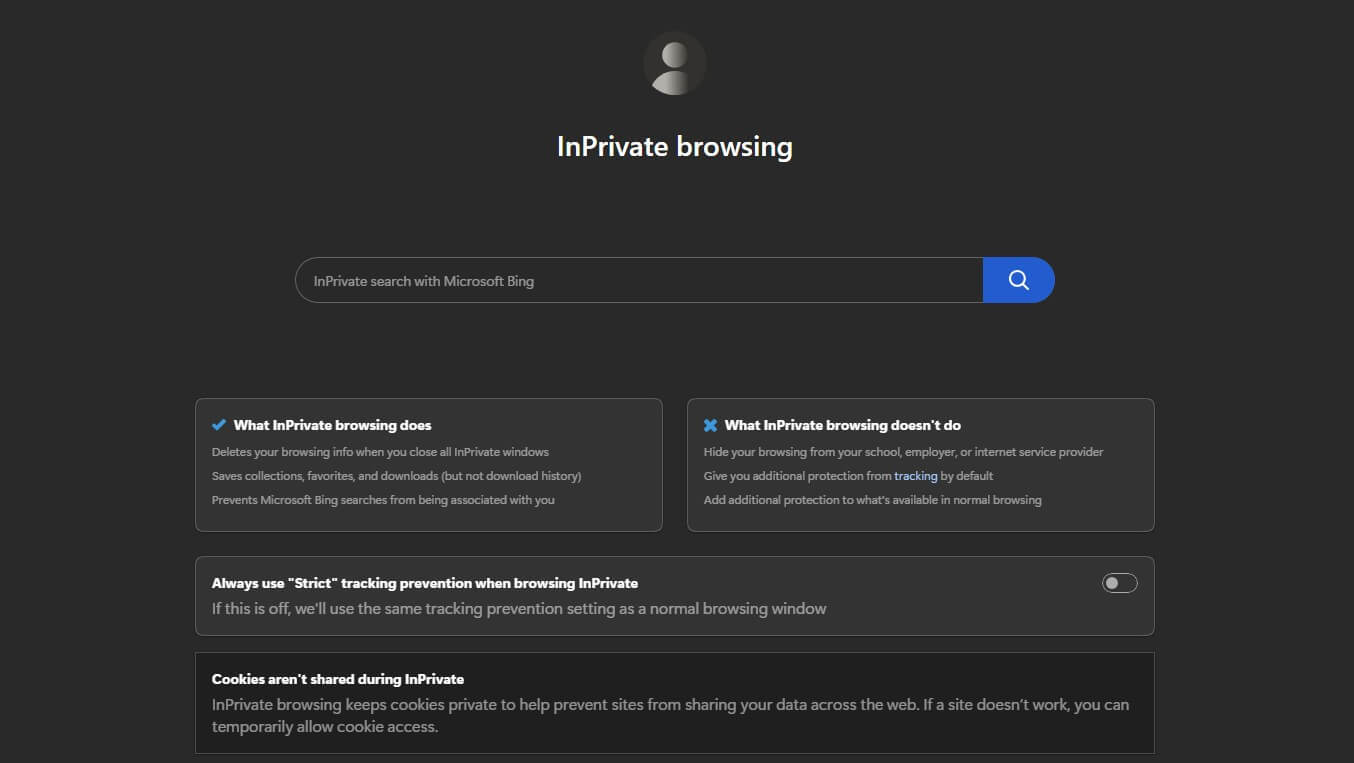Click the InPrivate profile avatar icon
Image resolution: width=1354 pixels, height=763 pixels.
point(675,63)
